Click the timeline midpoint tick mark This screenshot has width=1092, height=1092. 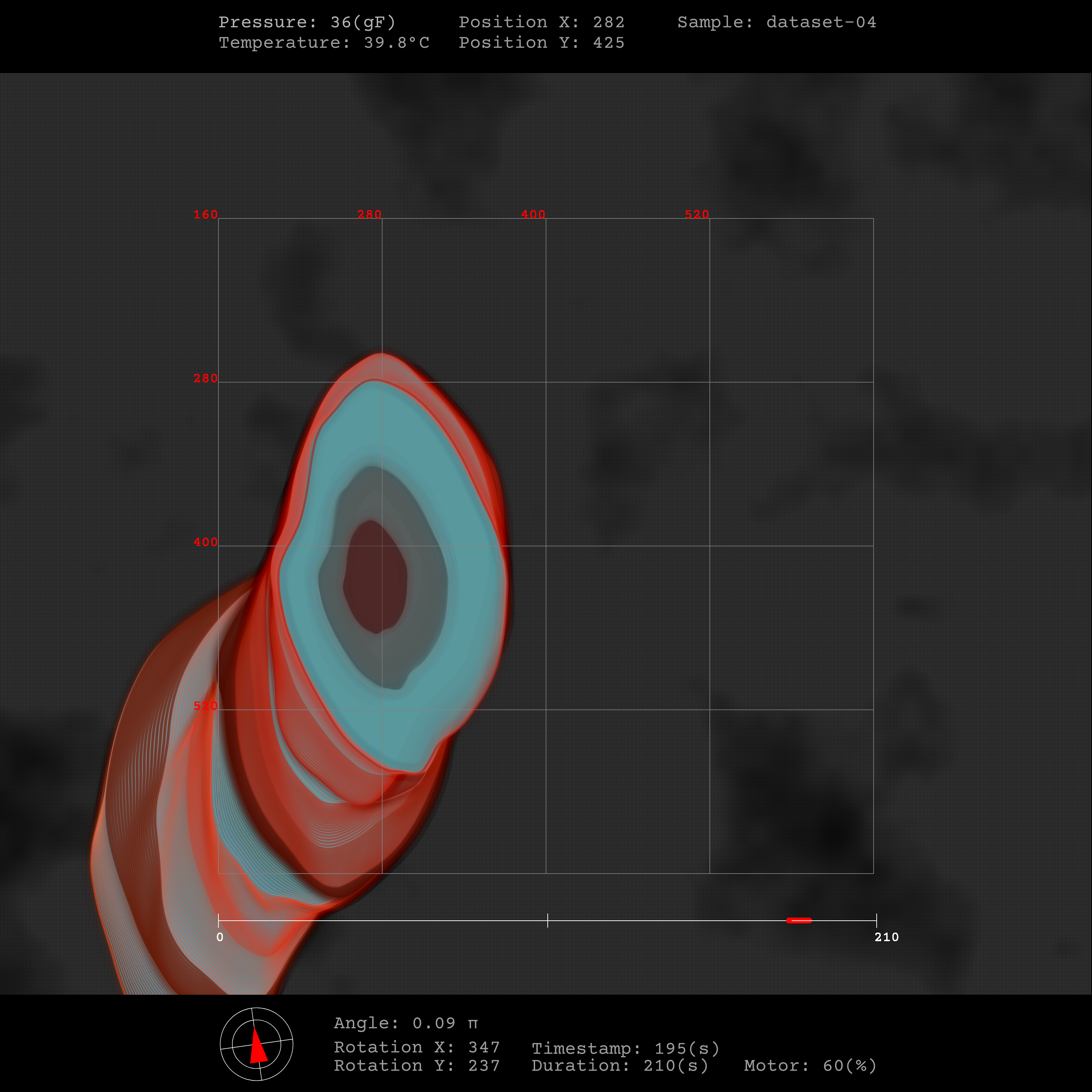pos(547,920)
